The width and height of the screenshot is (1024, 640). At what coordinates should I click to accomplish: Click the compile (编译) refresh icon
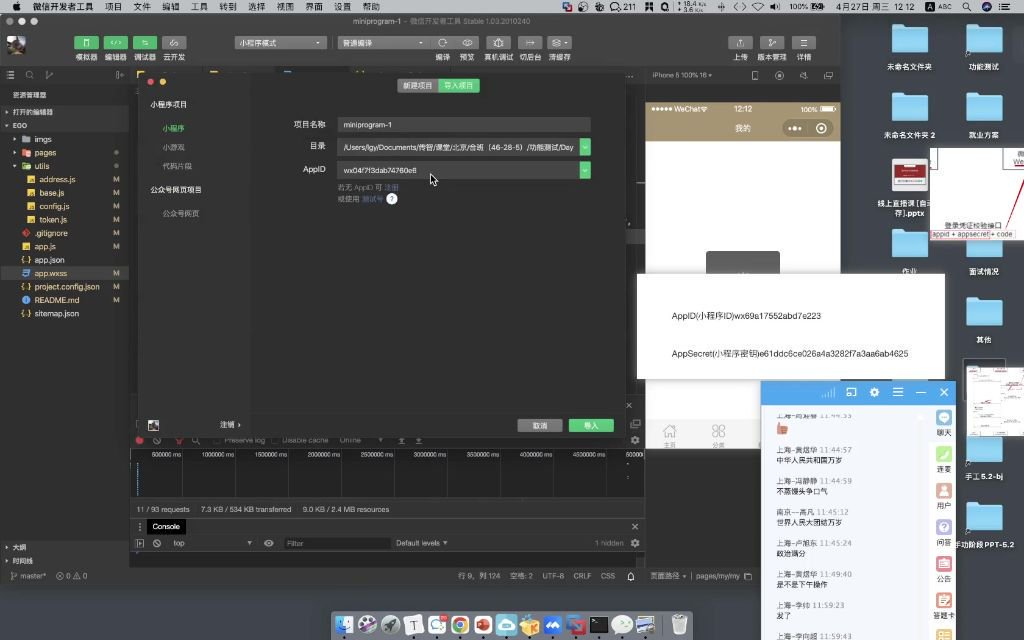point(443,42)
